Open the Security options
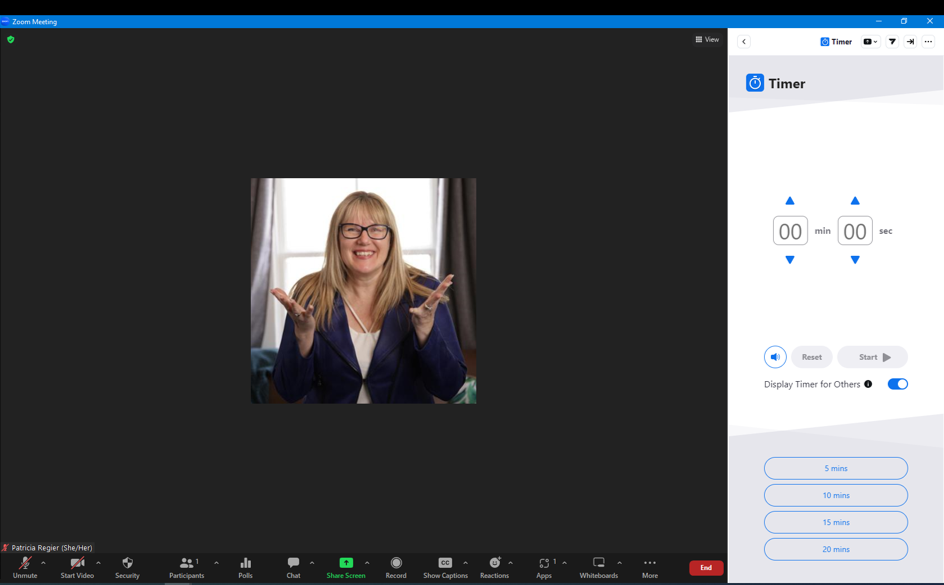The width and height of the screenshot is (944, 585). (127, 567)
